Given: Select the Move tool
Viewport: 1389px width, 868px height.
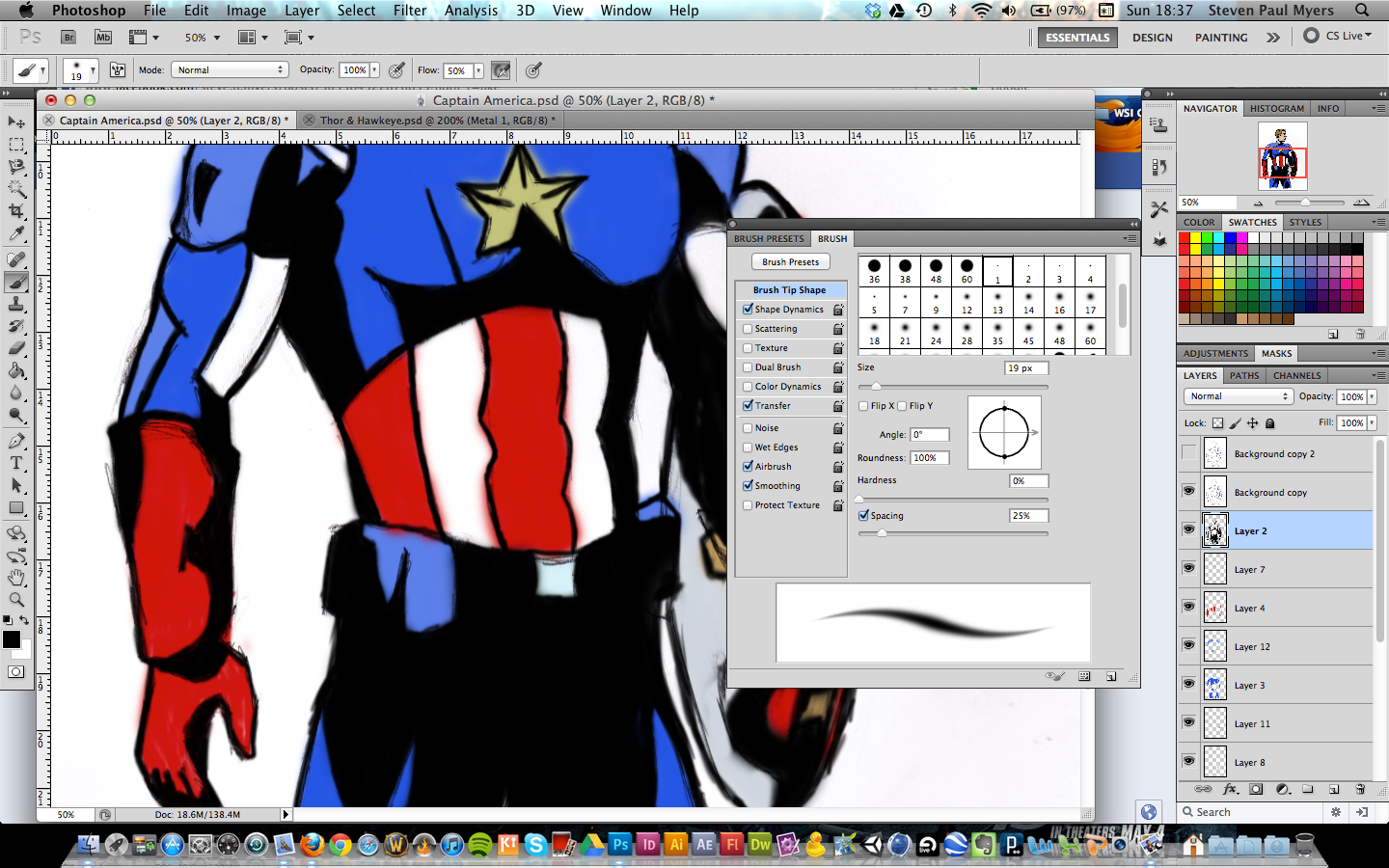Looking at the screenshot, I should tap(16, 122).
